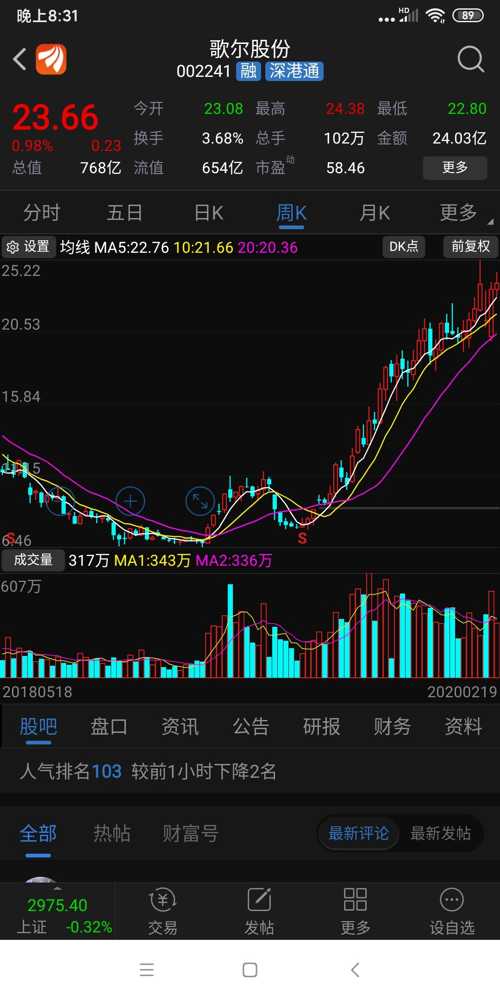This screenshot has width=500, height=1000.
Task: Open the 更多 grid icon in bottom bar
Action: pos(355,912)
